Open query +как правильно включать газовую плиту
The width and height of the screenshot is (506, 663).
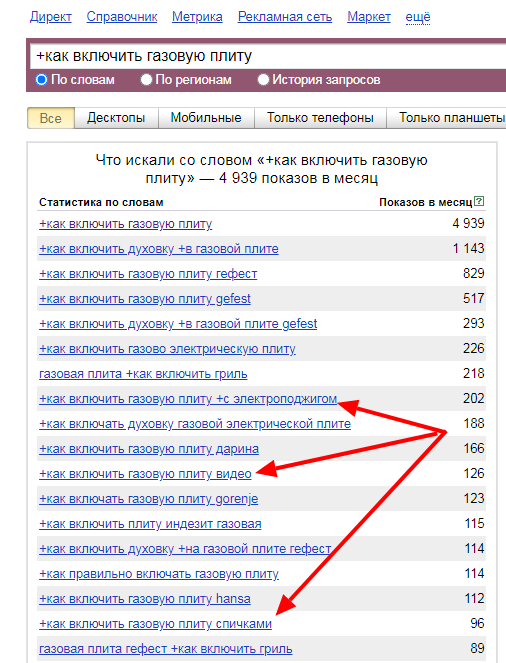159,574
